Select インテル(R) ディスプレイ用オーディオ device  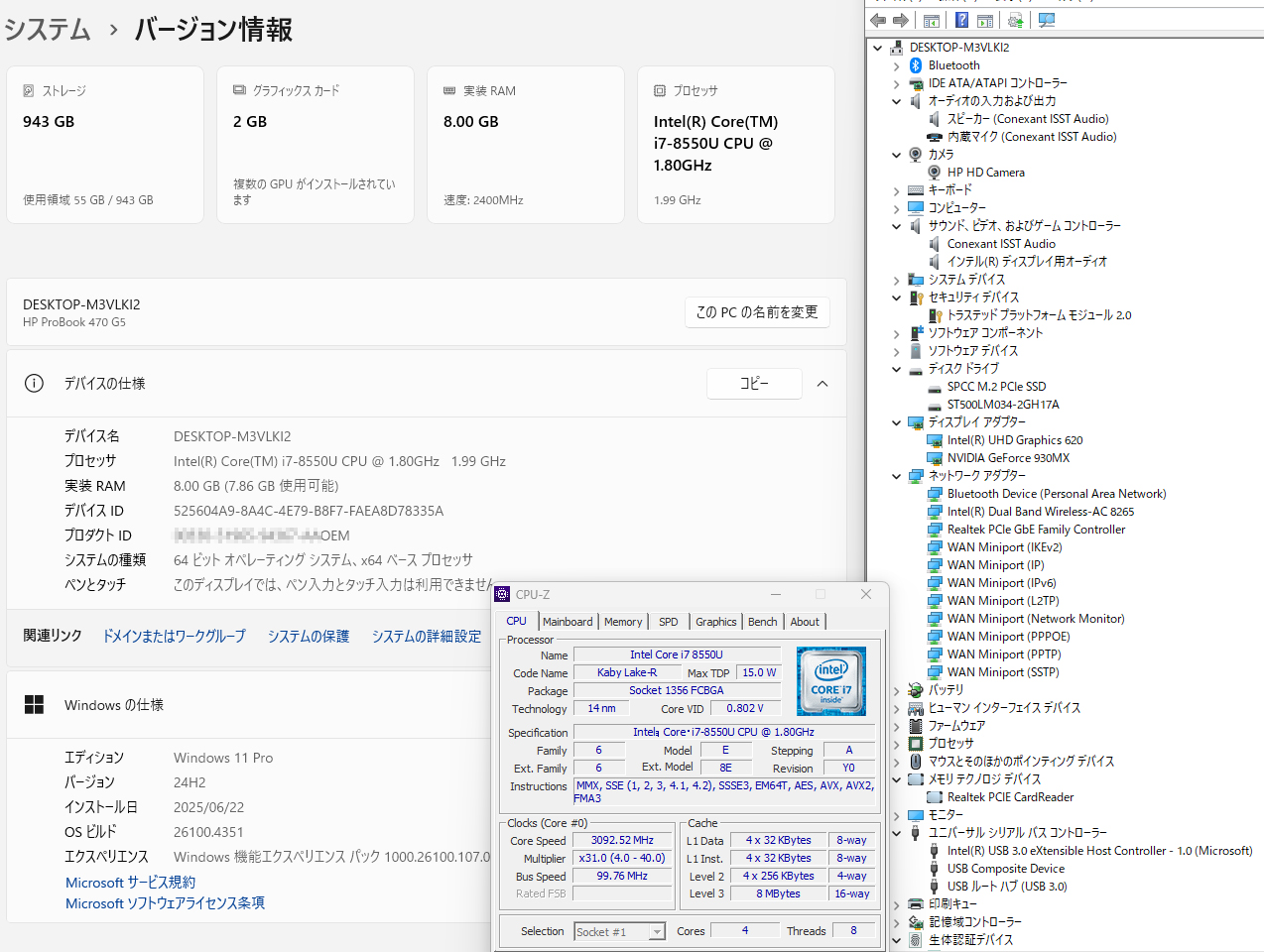pos(1027,262)
